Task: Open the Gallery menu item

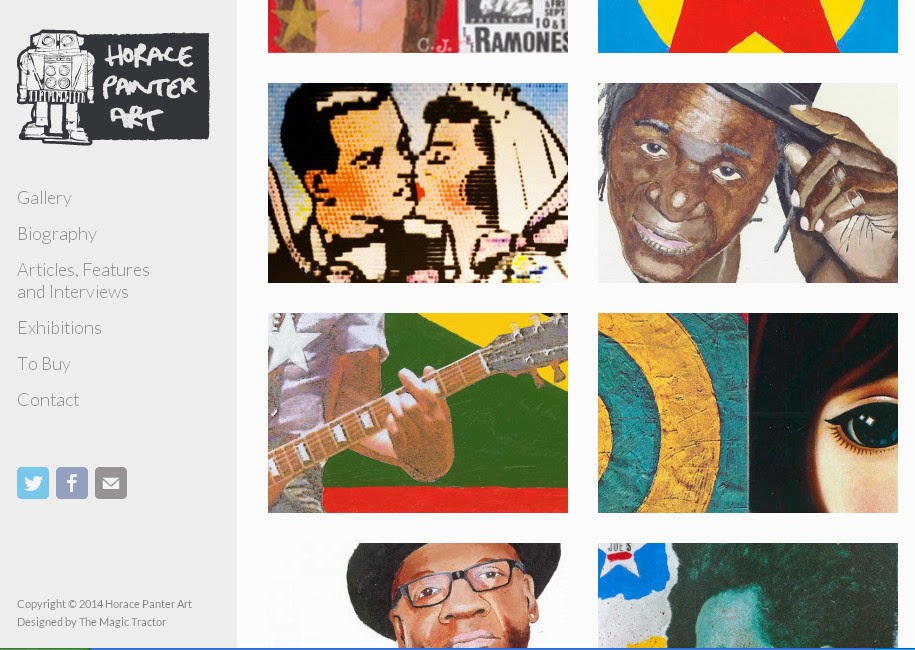Action: (x=44, y=198)
